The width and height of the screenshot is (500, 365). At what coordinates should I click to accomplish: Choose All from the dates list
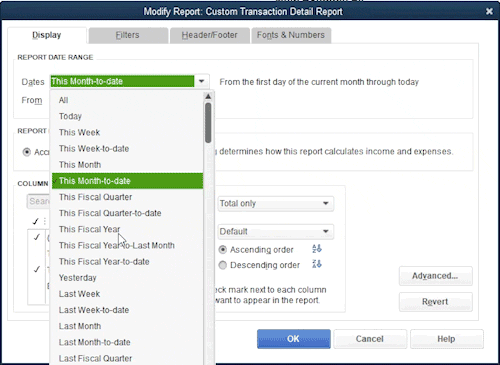[127, 100]
